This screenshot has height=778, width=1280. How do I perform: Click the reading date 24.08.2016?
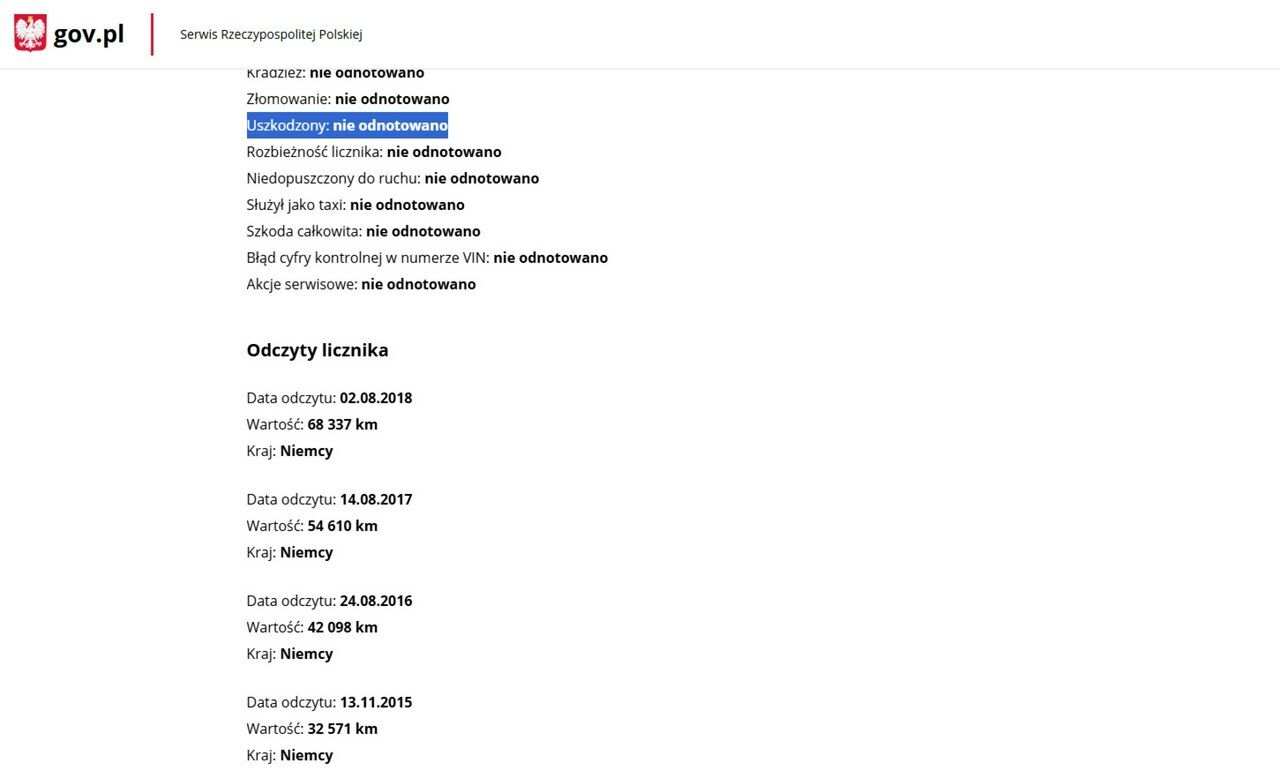click(x=375, y=601)
